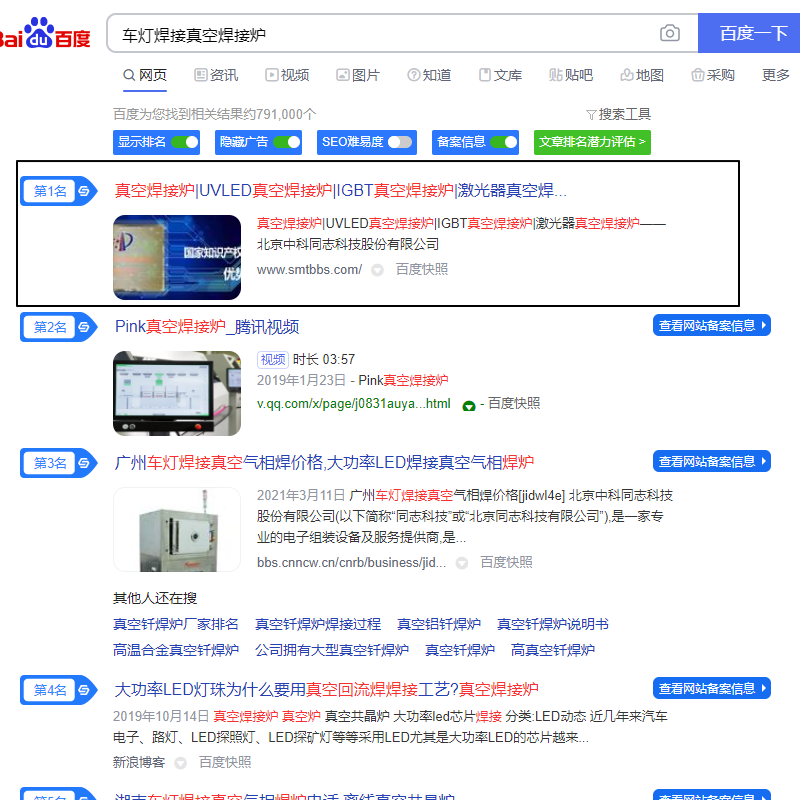The height and width of the screenshot is (800, 800).
Task: Open the 更多 search categories menu
Action: (776, 76)
